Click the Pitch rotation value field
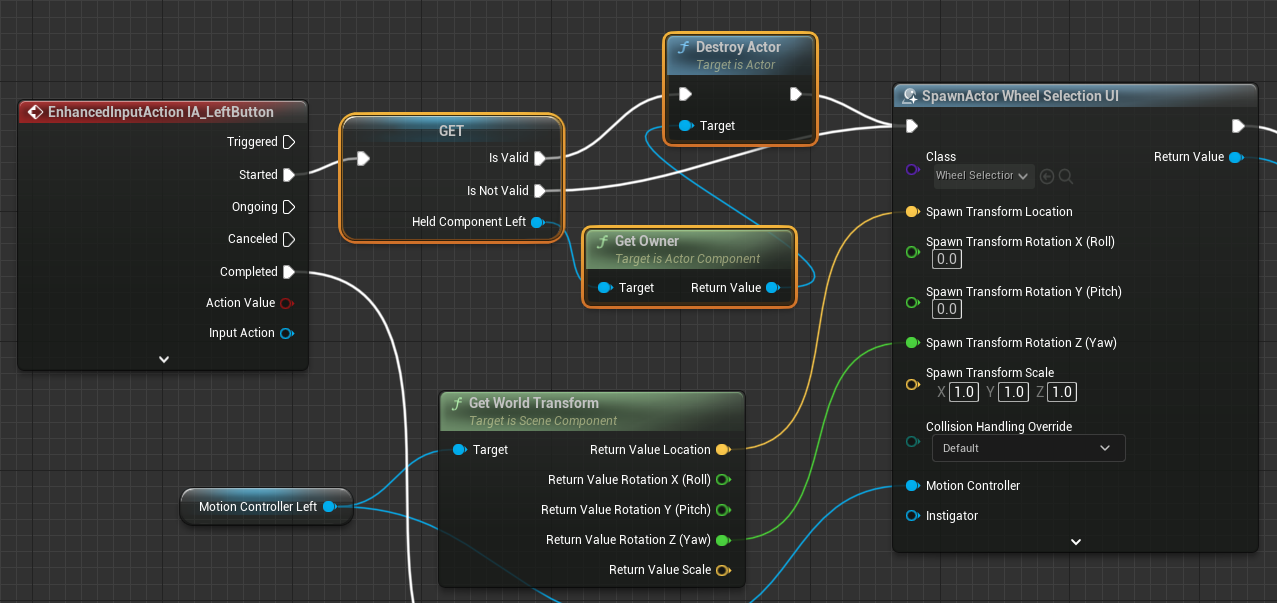This screenshot has height=603, width=1277. pyautogui.click(x=946, y=309)
